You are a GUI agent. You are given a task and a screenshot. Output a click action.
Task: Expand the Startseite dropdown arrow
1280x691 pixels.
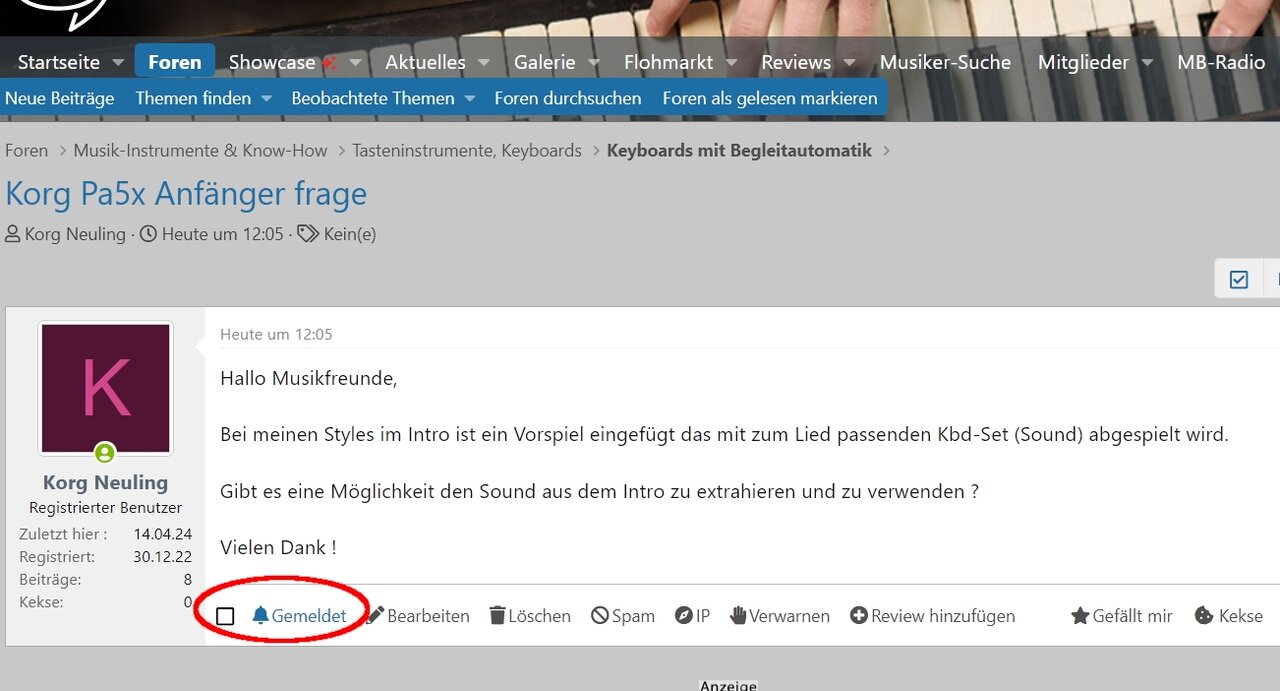(118, 62)
